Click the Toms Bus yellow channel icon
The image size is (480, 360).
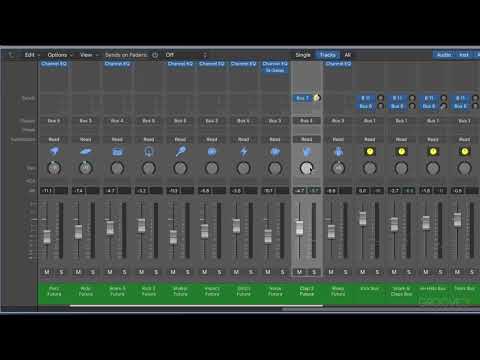point(464,152)
